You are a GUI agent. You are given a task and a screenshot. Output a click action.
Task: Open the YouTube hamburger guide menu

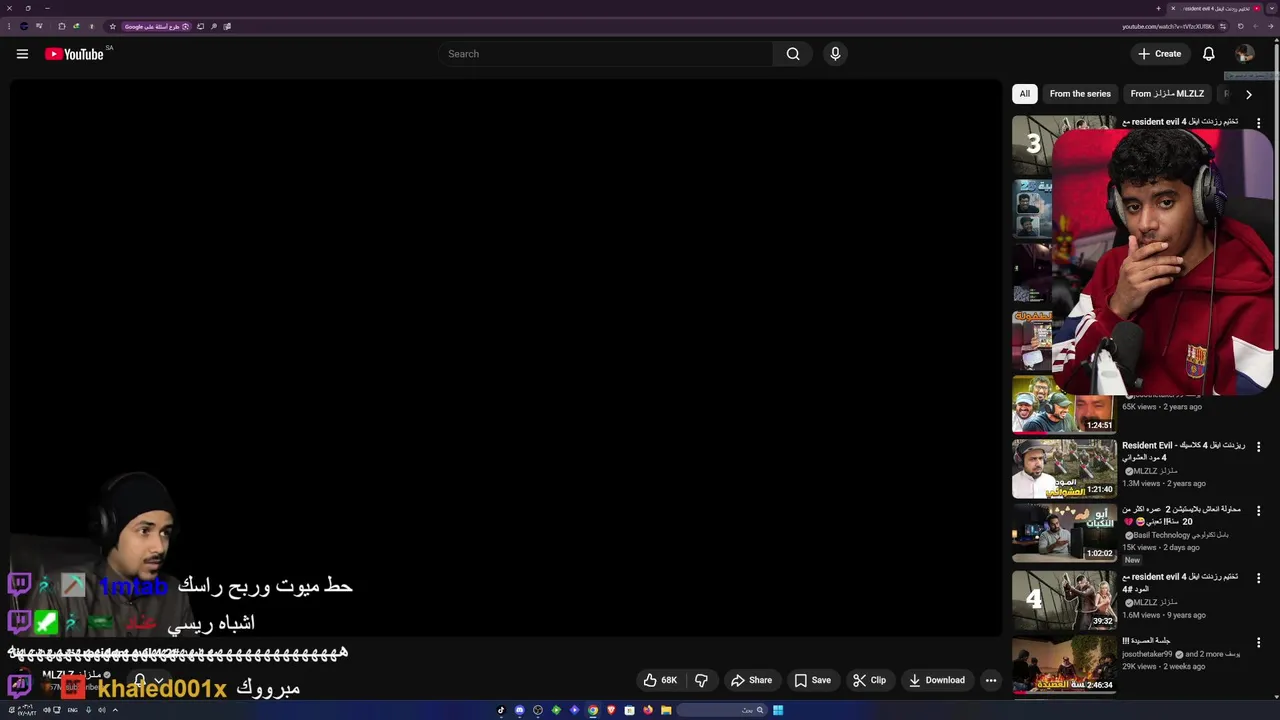click(22, 54)
